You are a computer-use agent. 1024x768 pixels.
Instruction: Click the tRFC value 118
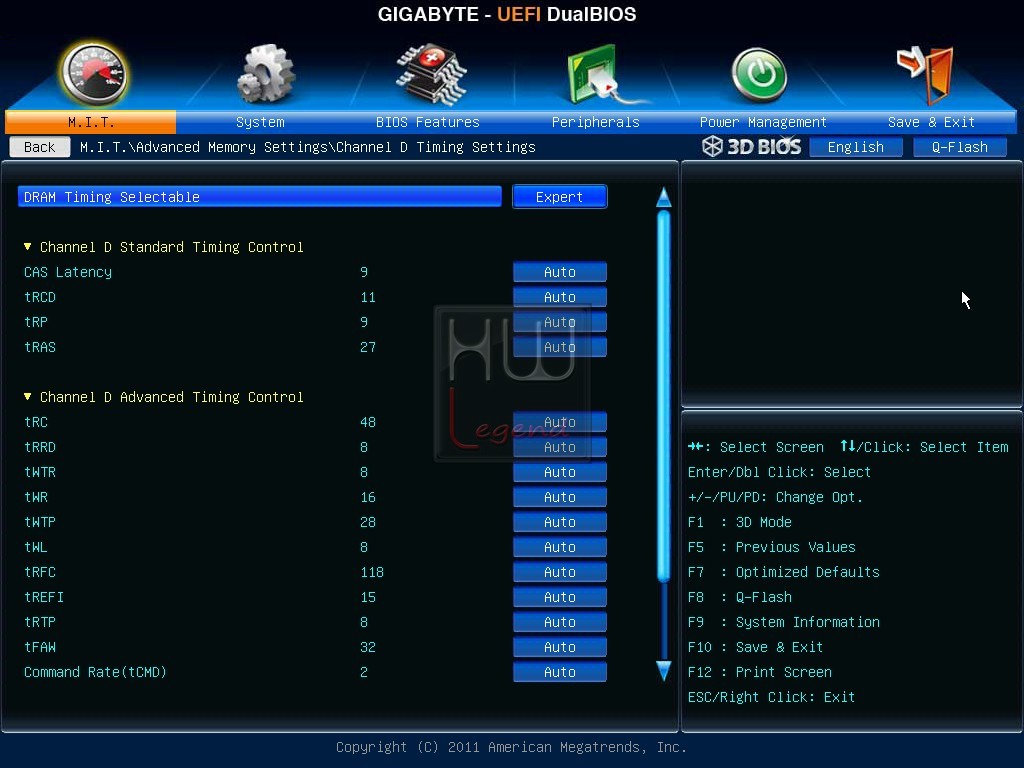372,572
